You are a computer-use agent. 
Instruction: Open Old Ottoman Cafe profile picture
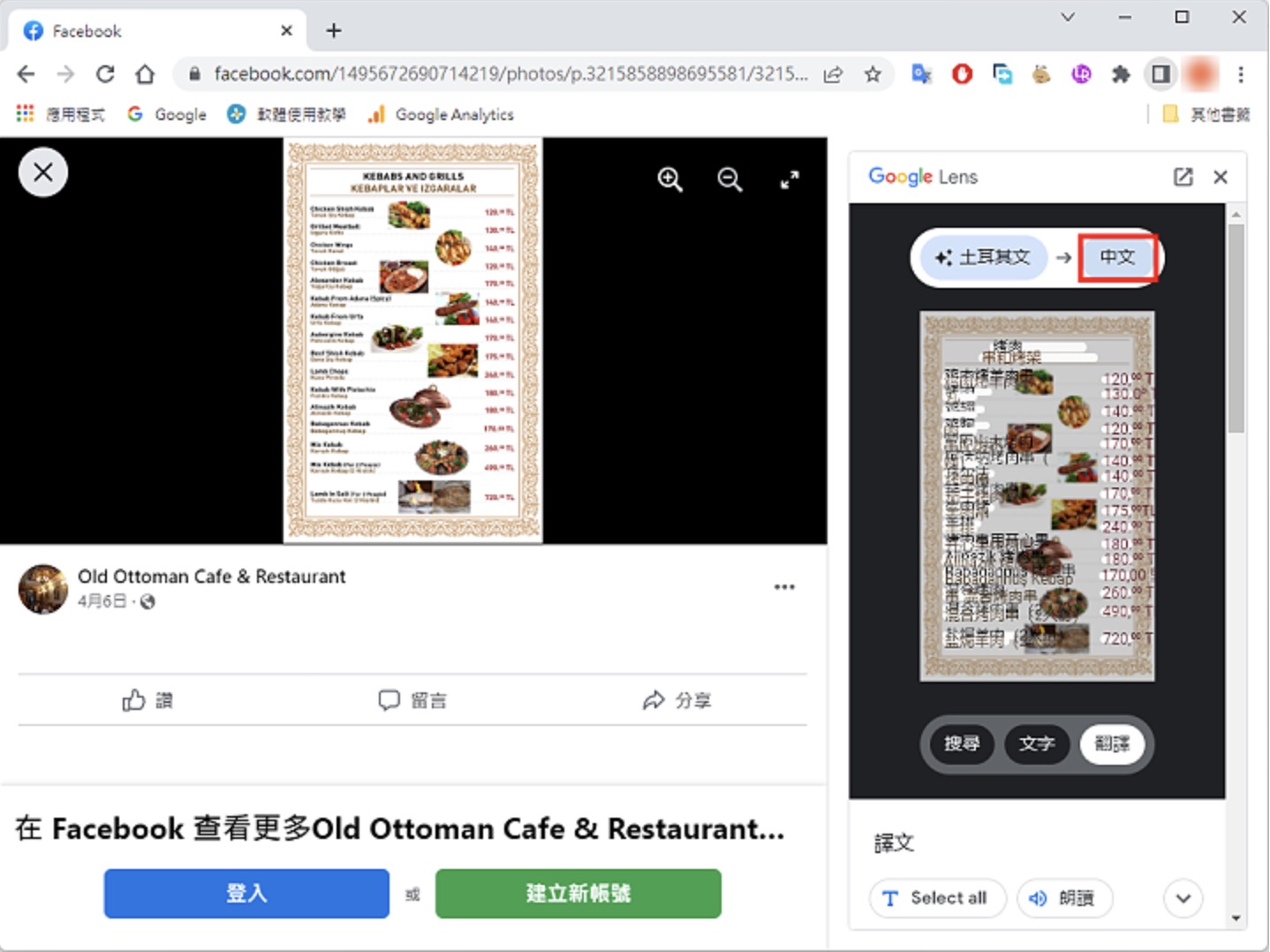point(43,589)
